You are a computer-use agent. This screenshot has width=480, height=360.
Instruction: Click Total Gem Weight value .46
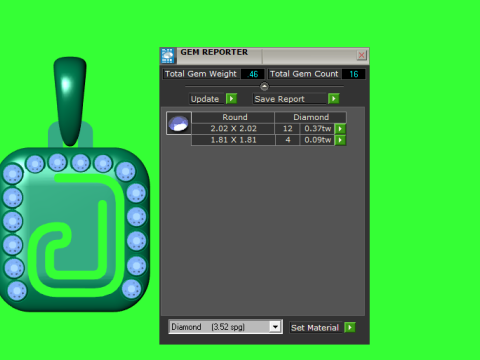[253, 74]
